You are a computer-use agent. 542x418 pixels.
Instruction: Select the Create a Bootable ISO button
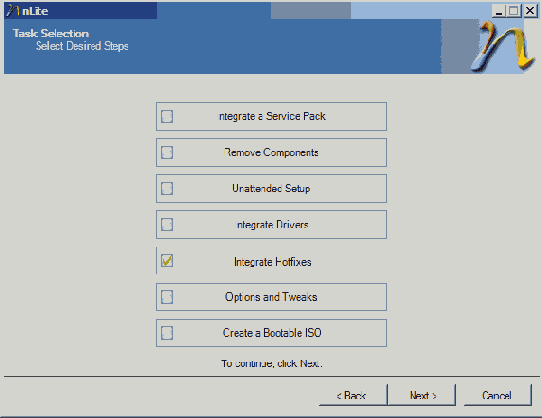pos(271,333)
